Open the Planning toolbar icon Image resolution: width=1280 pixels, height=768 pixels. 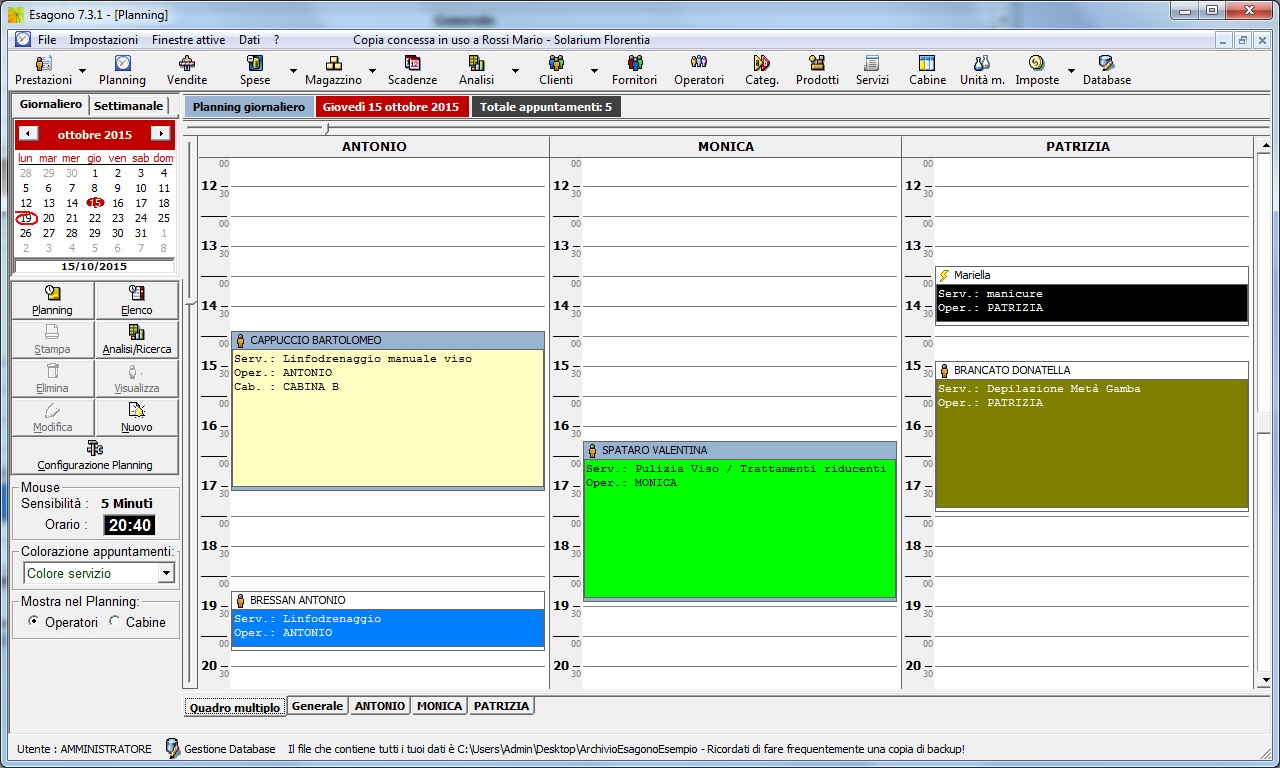coord(122,70)
